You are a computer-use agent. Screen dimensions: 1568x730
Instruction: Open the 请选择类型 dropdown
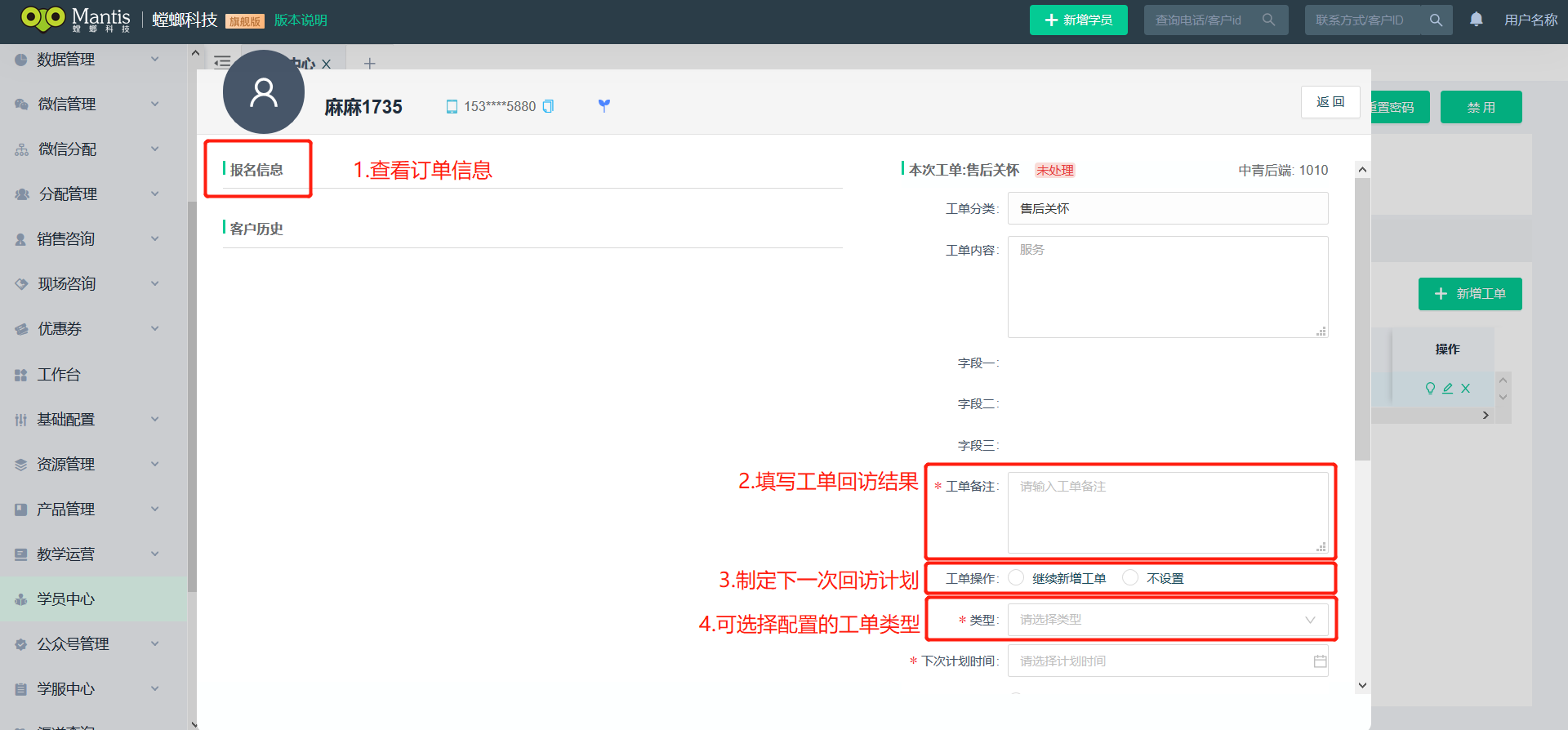coord(1168,620)
